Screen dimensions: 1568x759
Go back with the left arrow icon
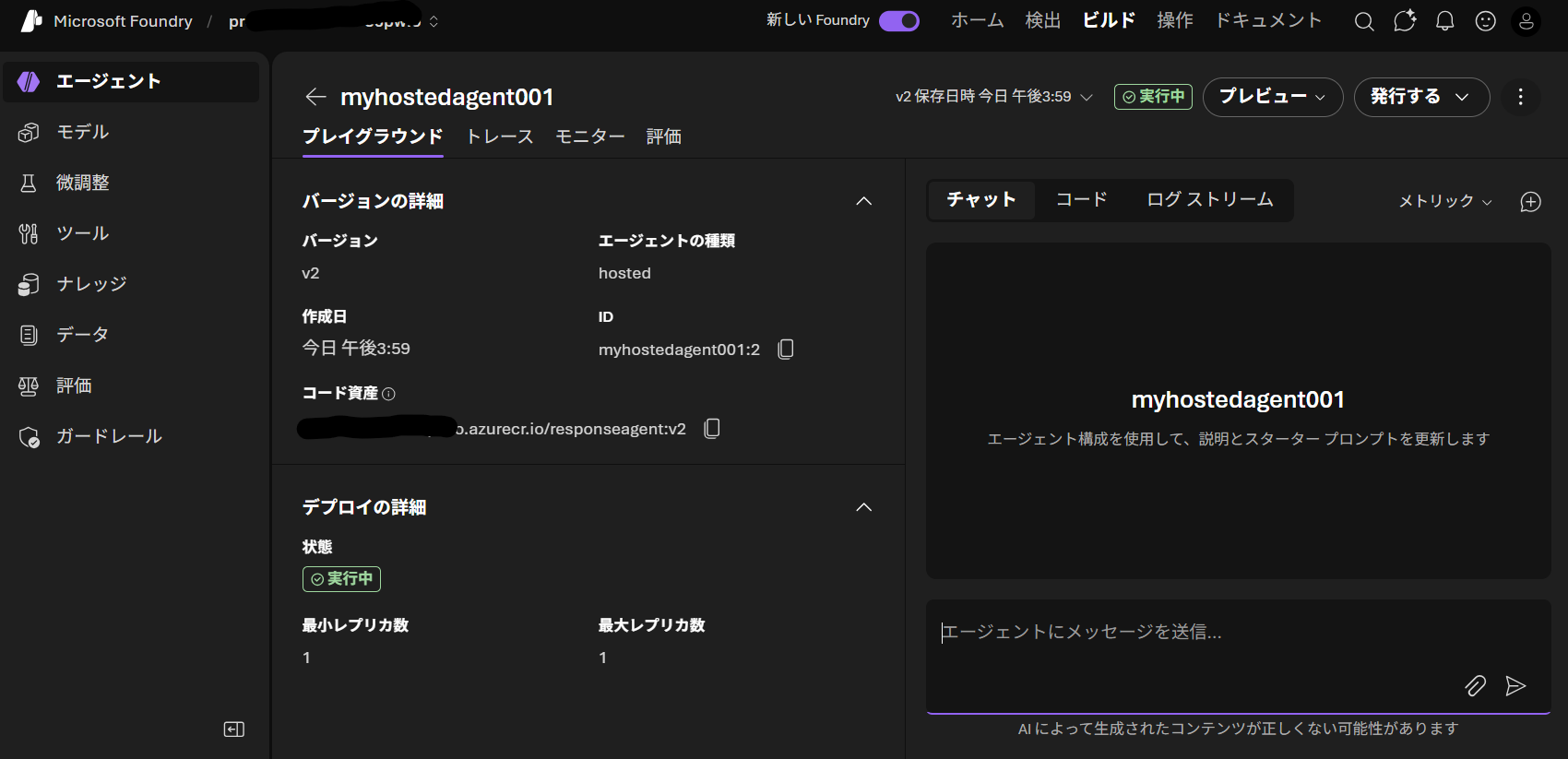tap(316, 97)
